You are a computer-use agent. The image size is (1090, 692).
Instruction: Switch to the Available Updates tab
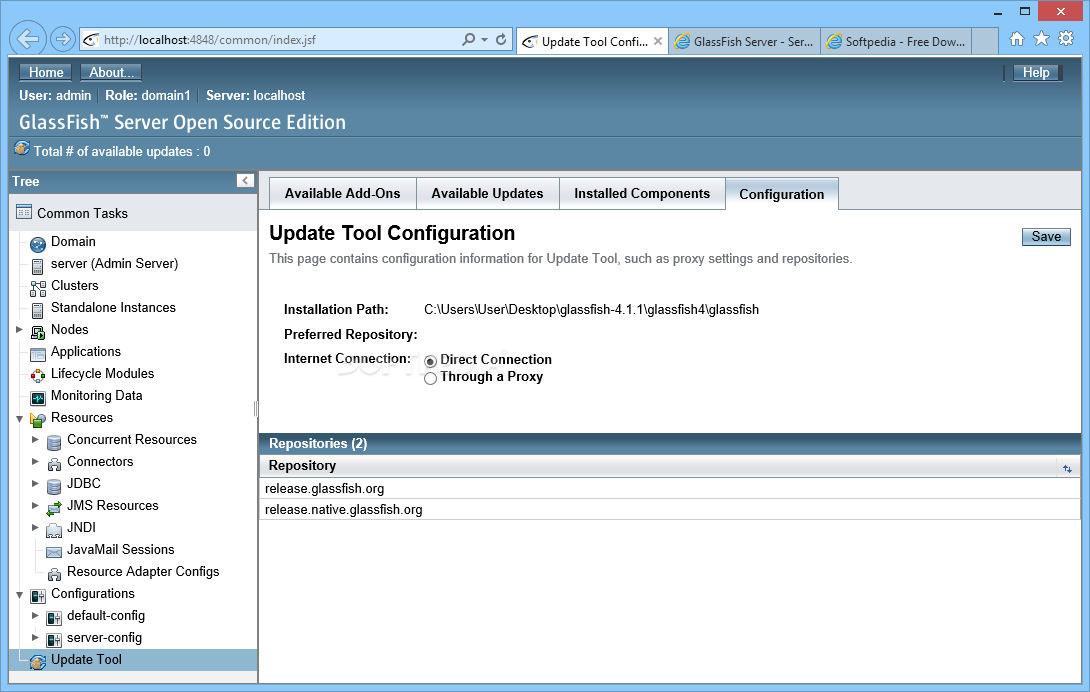487,193
